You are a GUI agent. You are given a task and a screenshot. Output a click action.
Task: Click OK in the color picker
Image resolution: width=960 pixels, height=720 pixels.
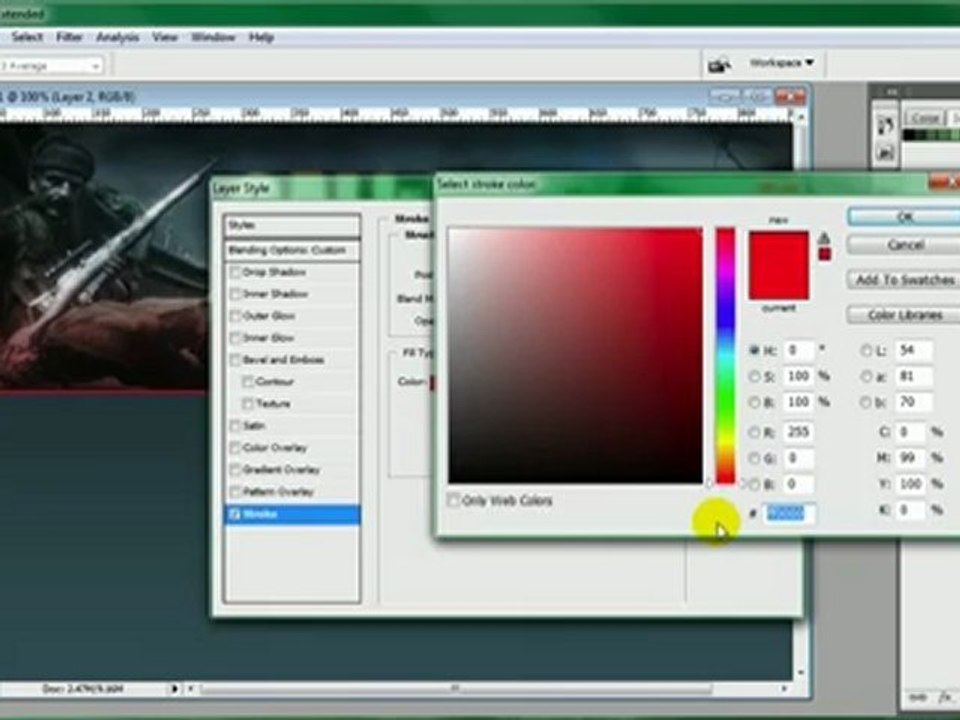pyautogui.click(x=905, y=217)
